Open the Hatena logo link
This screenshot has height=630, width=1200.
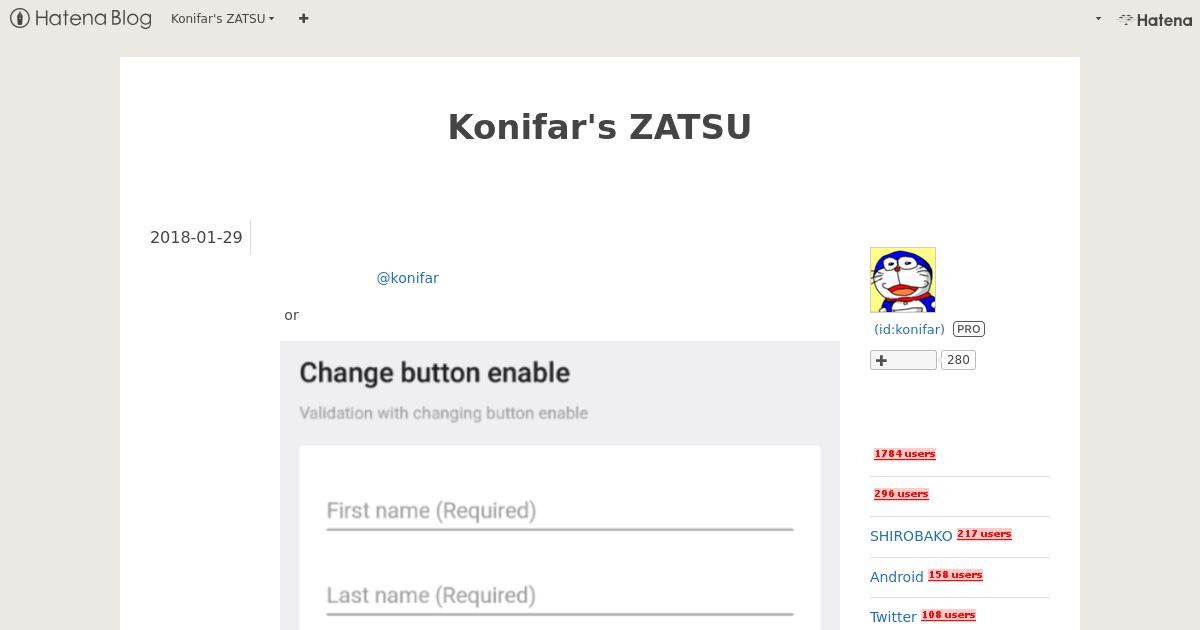tap(1155, 19)
